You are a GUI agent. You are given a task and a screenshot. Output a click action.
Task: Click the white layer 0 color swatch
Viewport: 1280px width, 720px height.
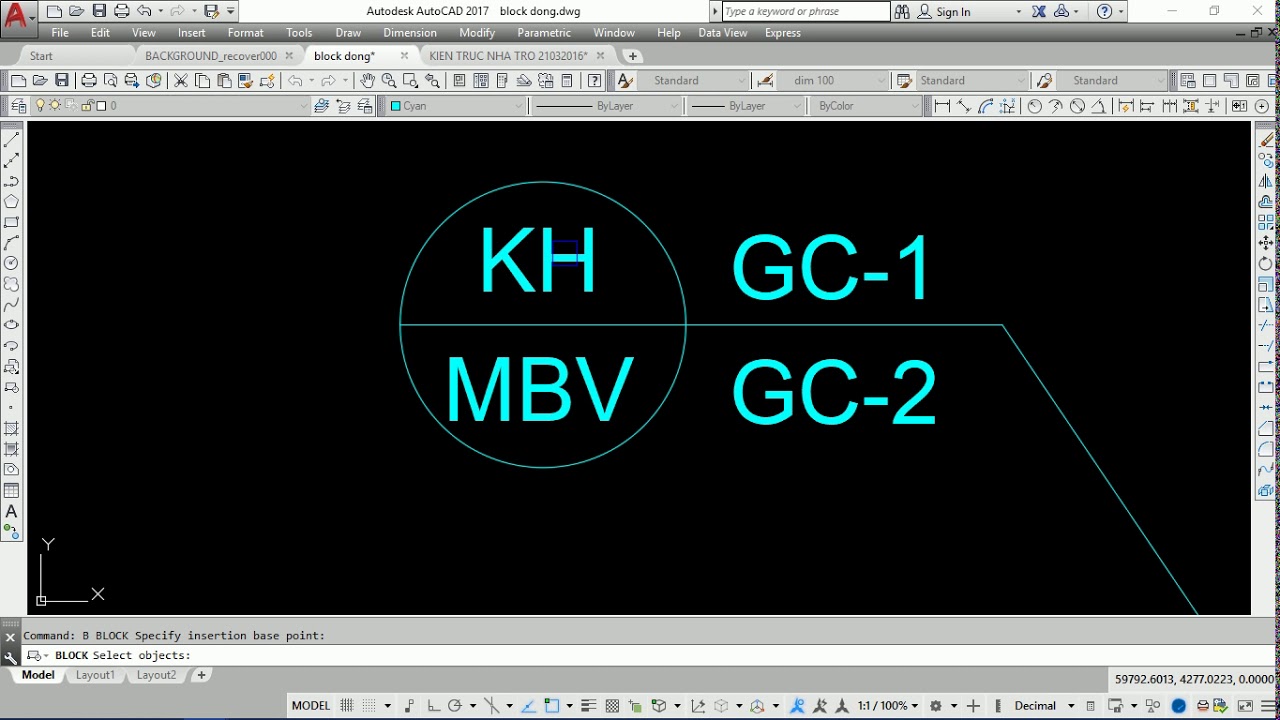pyautogui.click(x=100, y=105)
